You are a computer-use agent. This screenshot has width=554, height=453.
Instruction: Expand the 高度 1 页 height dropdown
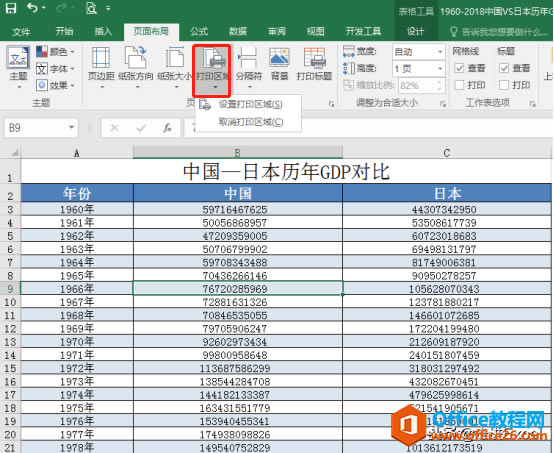[x=440, y=68]
